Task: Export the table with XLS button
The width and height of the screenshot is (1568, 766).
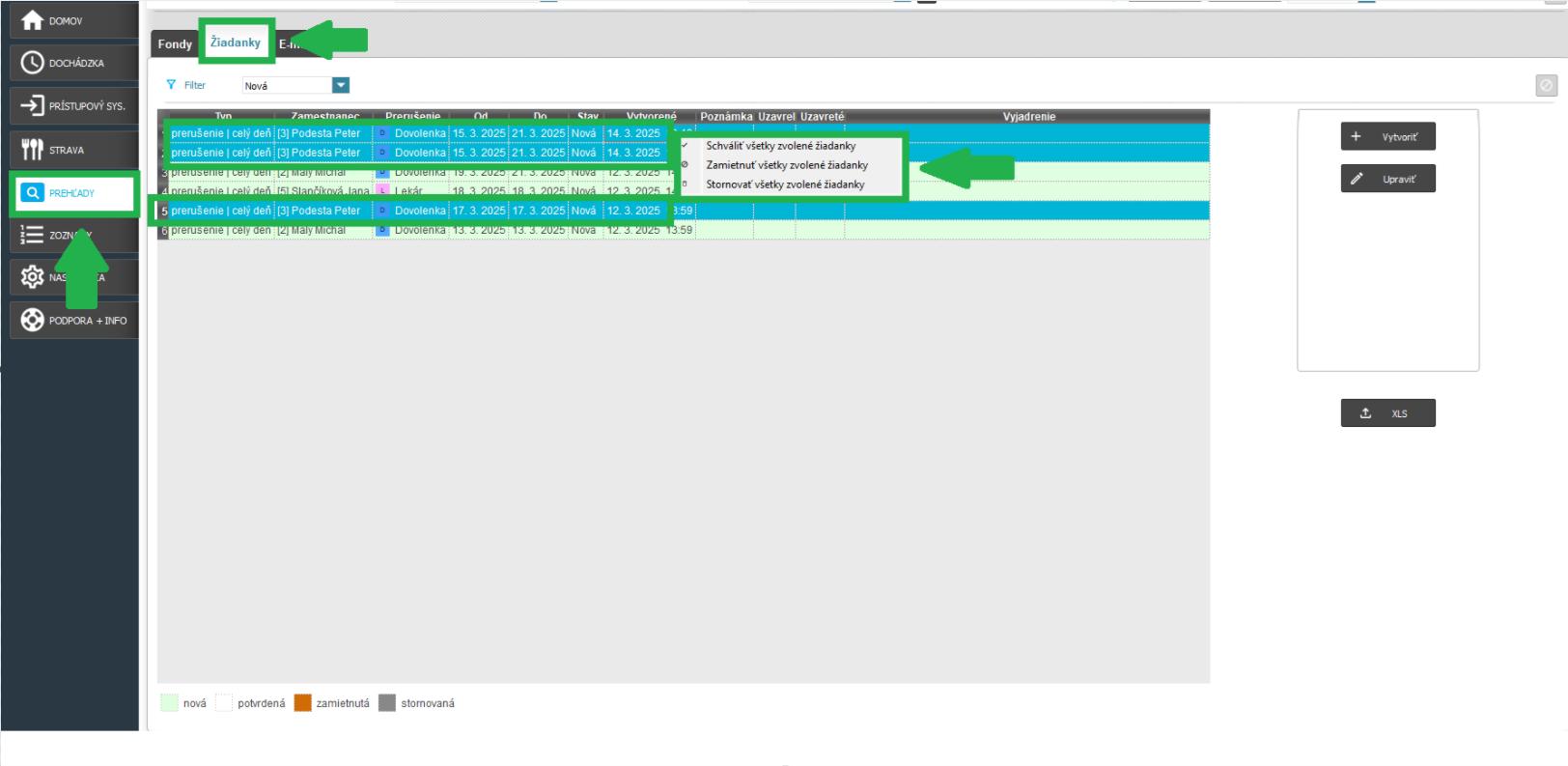Action: click(1387, 413)
